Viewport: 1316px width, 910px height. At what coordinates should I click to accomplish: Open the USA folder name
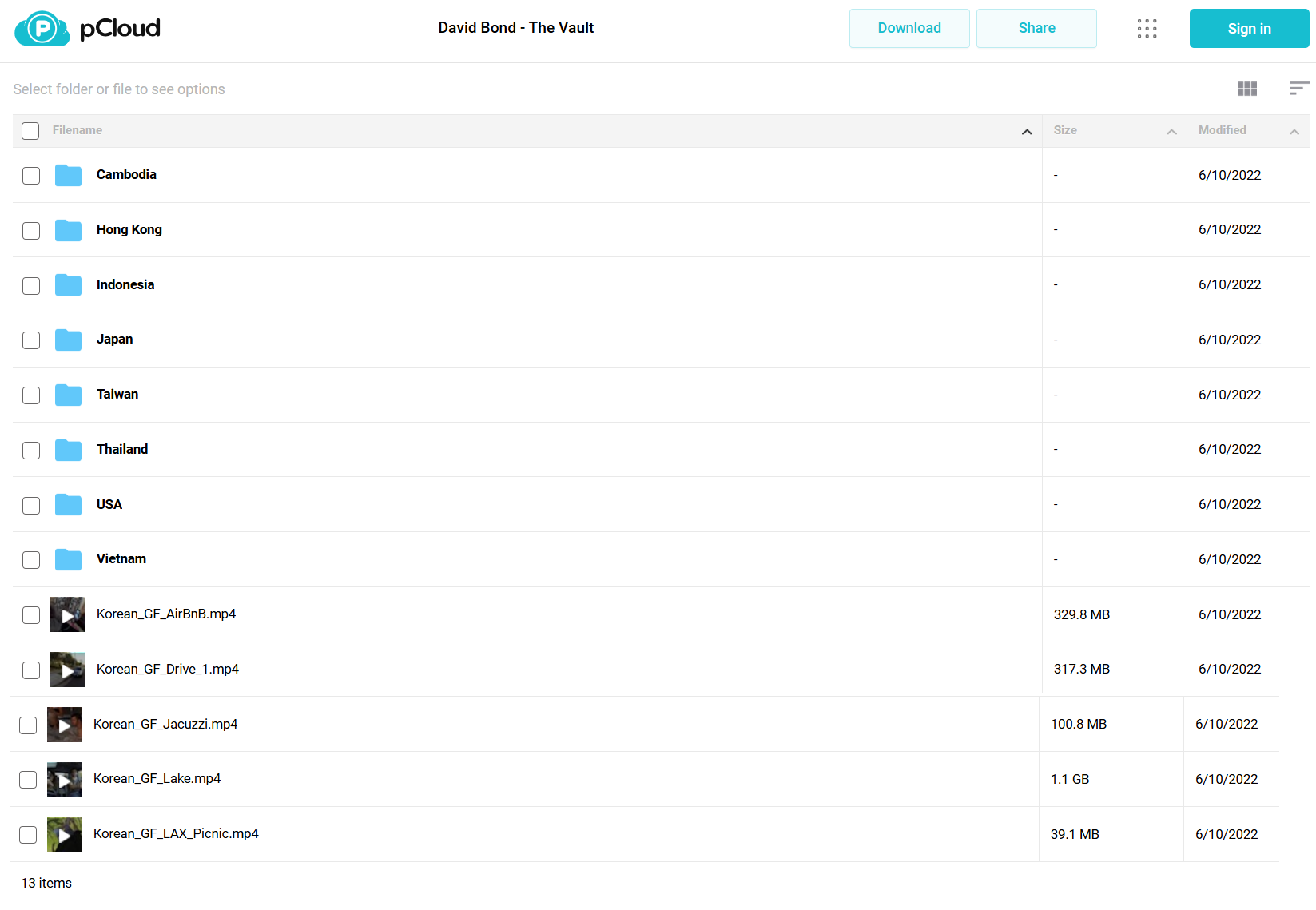point(109,504)
